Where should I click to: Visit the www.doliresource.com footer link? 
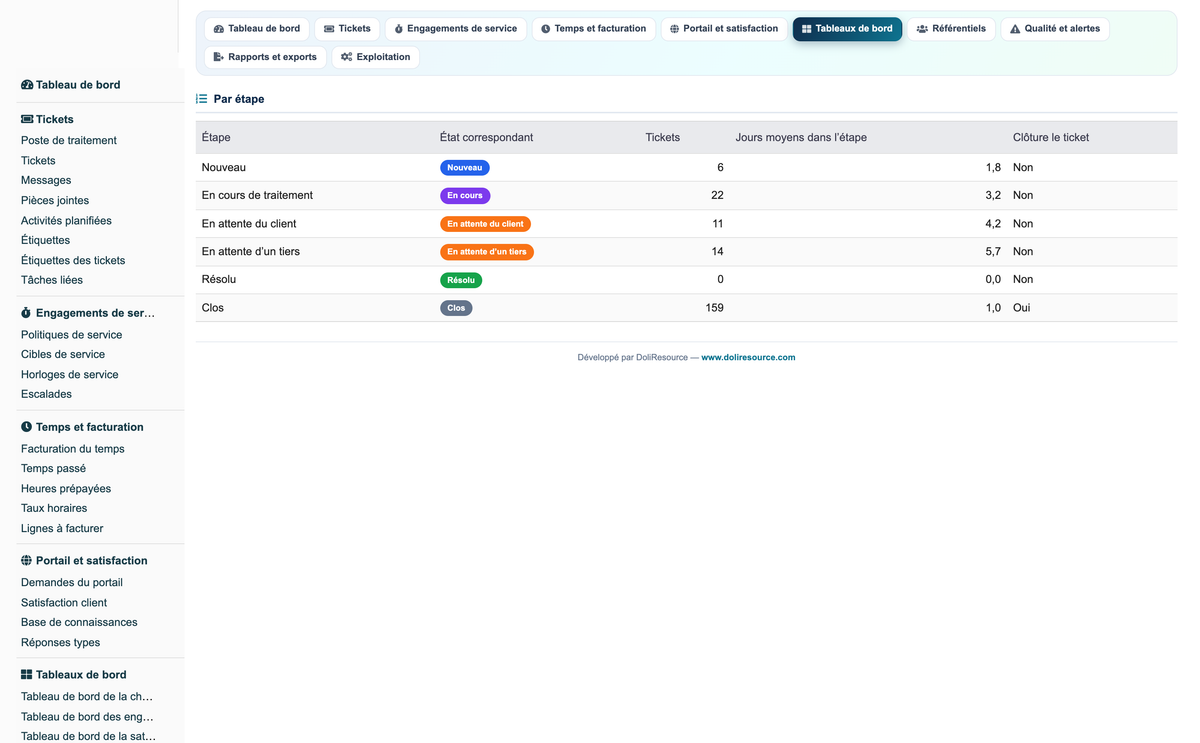[x=748, y=357]
